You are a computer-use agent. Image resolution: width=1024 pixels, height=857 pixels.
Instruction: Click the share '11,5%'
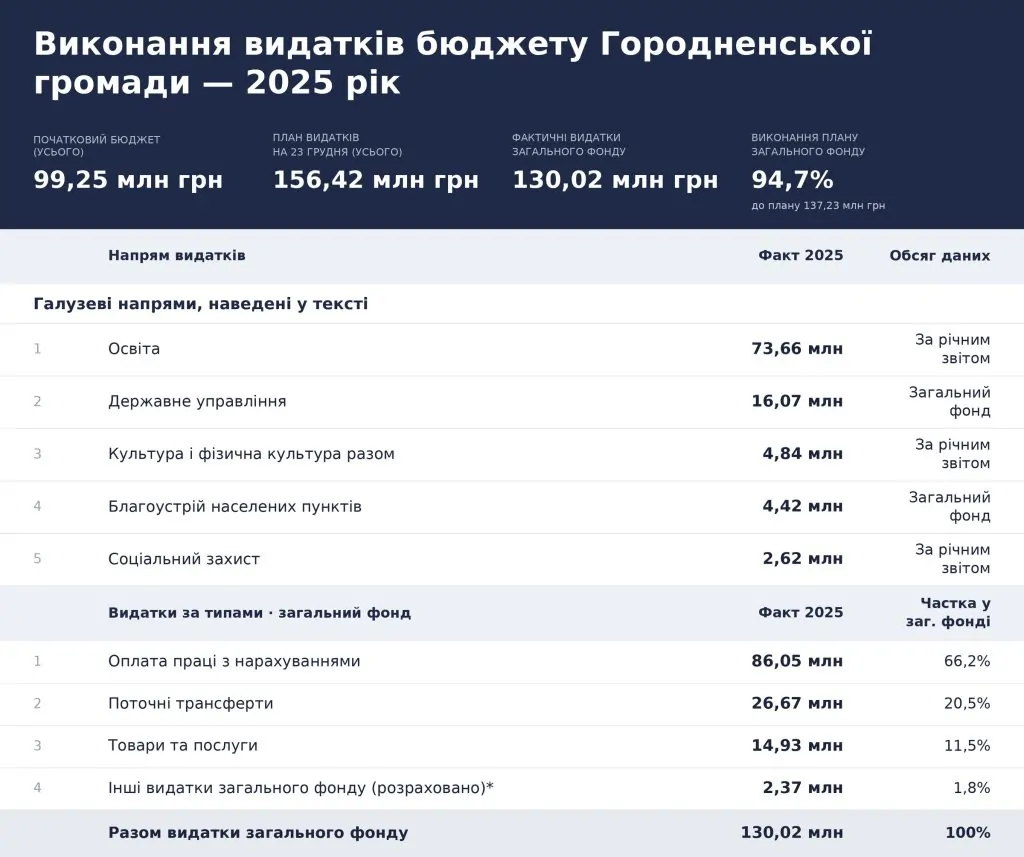pyautogui.click(x=967, y=745)
